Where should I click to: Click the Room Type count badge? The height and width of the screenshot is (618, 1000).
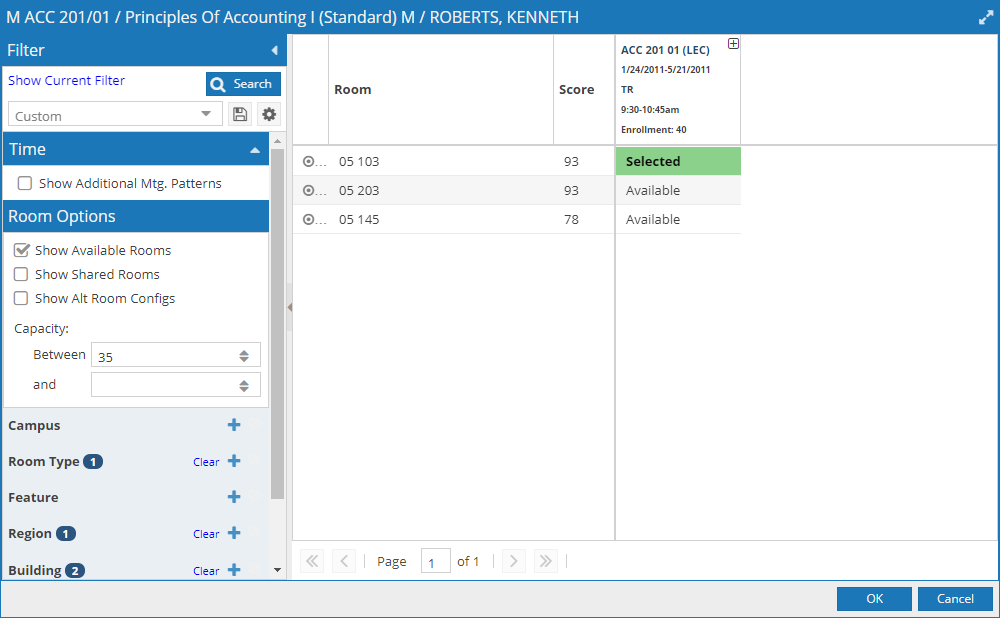coord(93,462)
